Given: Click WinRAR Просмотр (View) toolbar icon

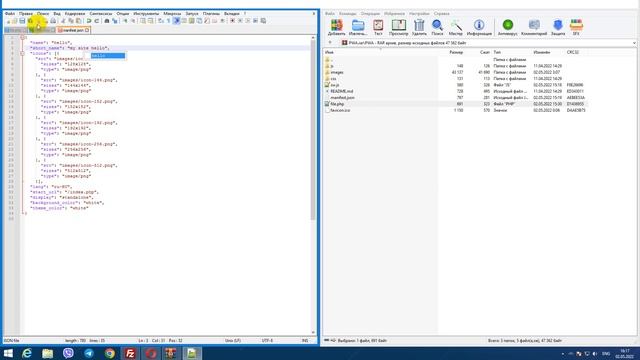Looking at the screenshot, I should point(398,27).
